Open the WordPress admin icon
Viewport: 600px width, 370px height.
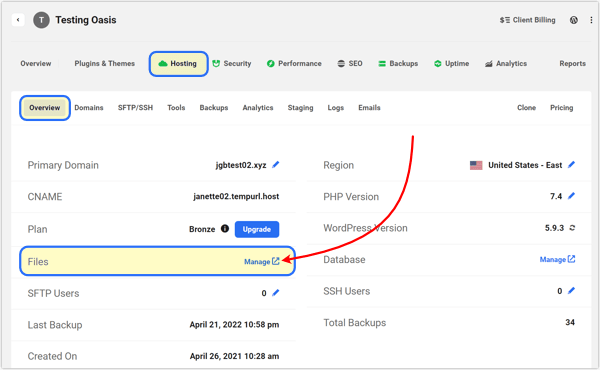click(574, 20)
